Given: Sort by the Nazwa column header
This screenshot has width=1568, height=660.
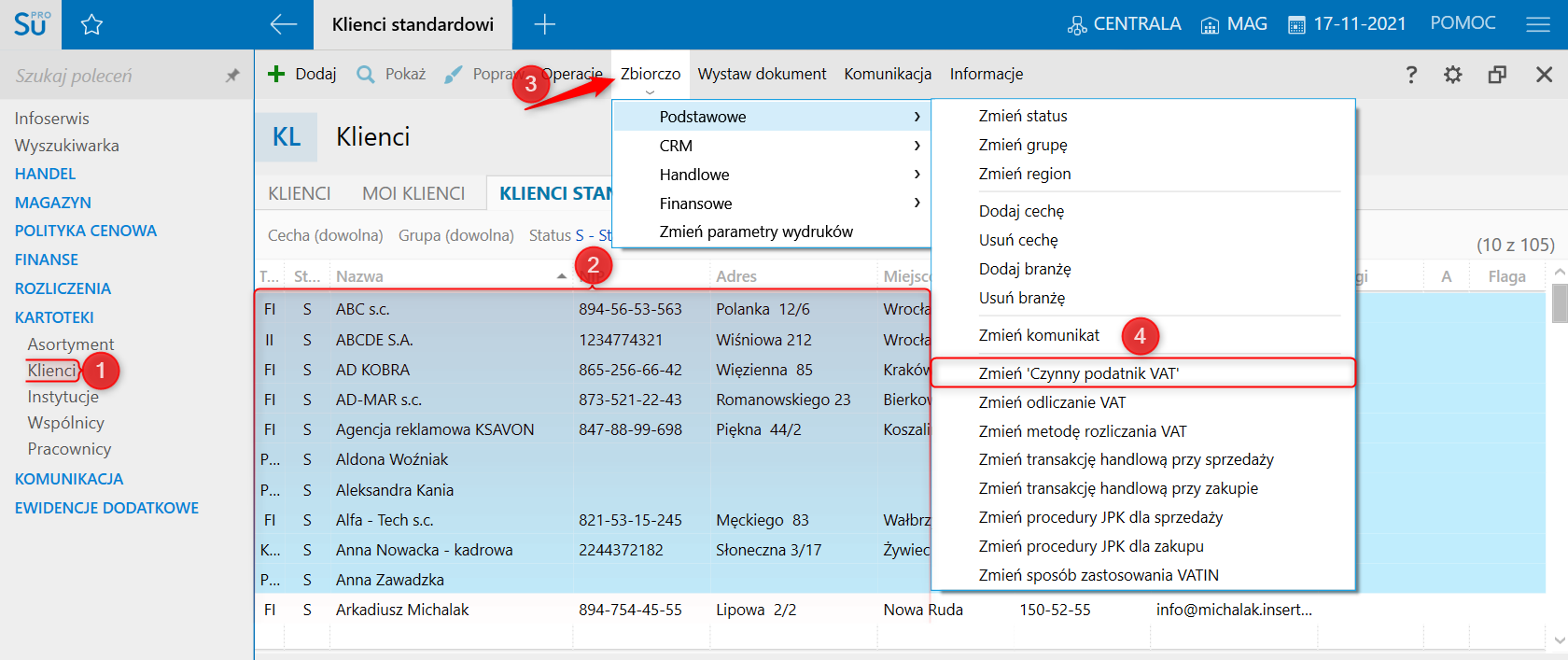Looking at the screenshot, I should click(x=451, y=276).
